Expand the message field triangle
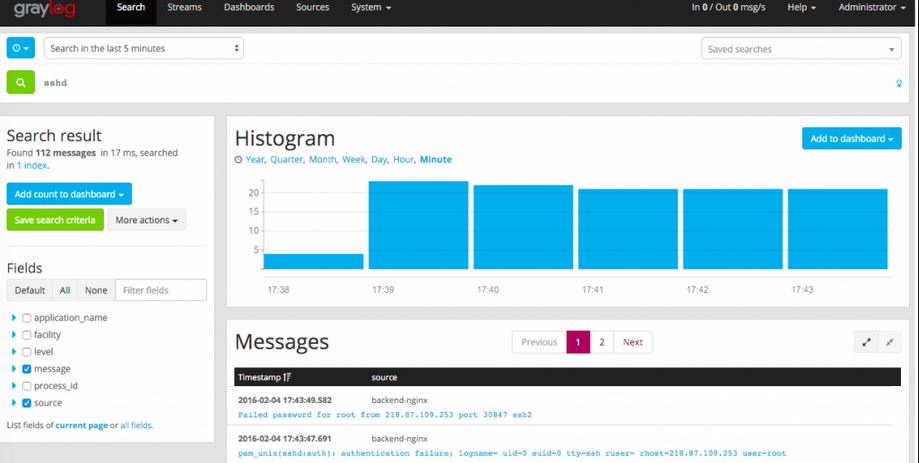The width and height of the screenshot is (919, 463). (13, 368)
